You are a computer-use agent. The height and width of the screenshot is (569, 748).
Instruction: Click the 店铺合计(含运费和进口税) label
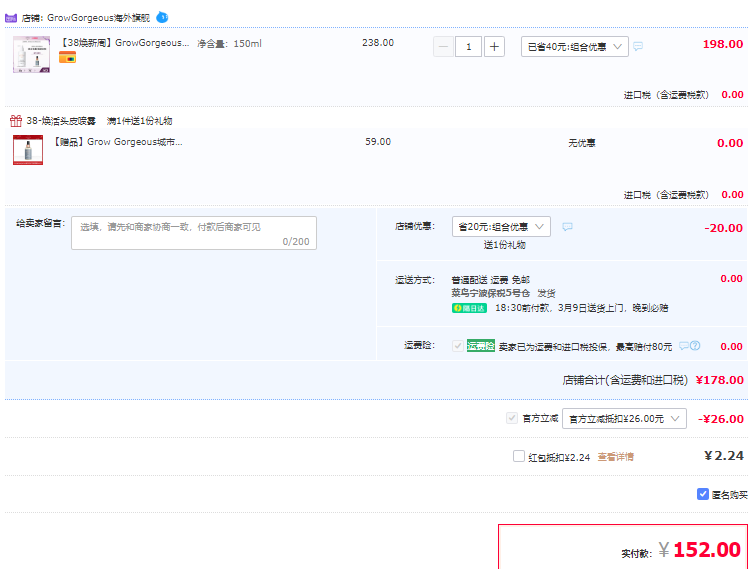tap(625, 380)
